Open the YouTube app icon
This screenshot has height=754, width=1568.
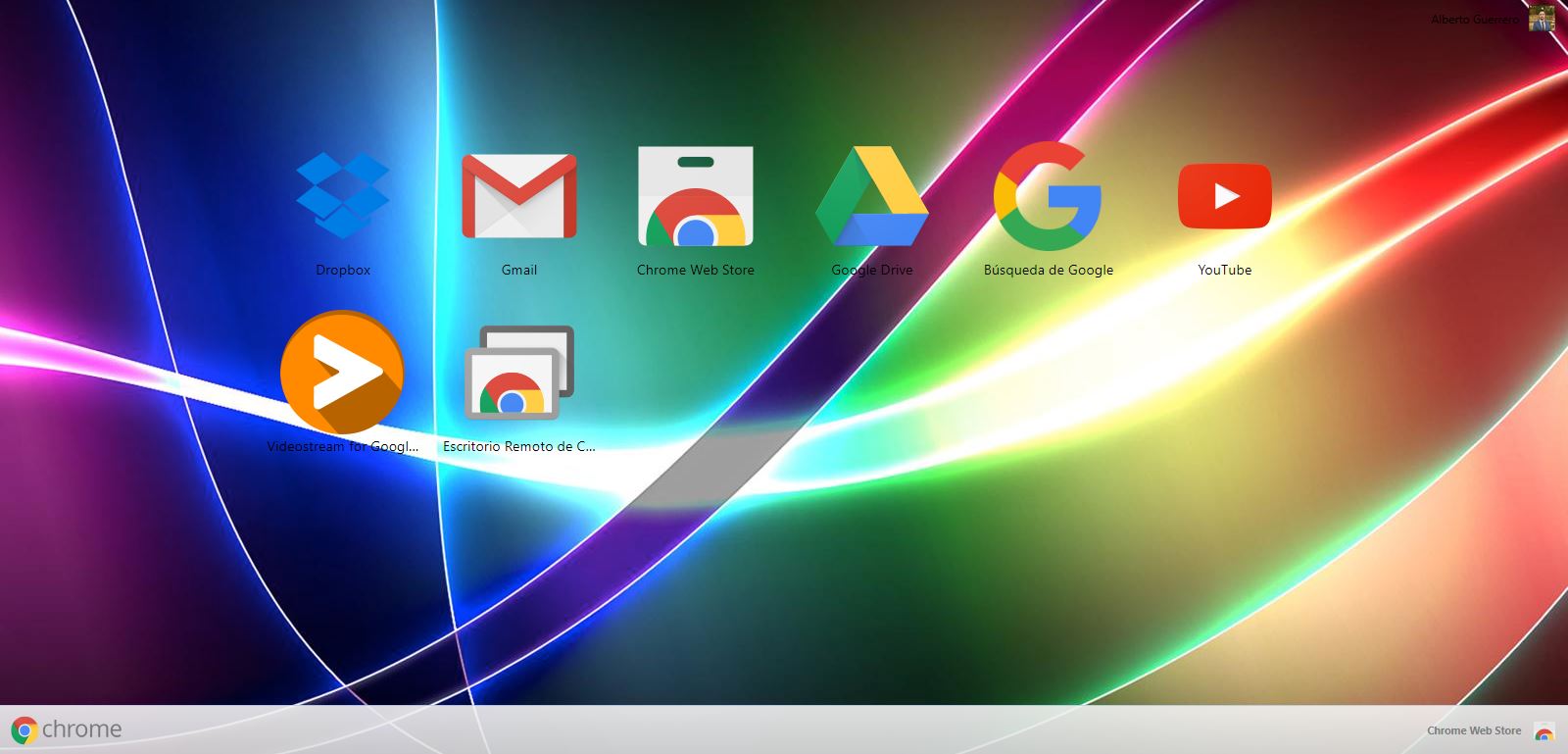[x=1225, y=196]
